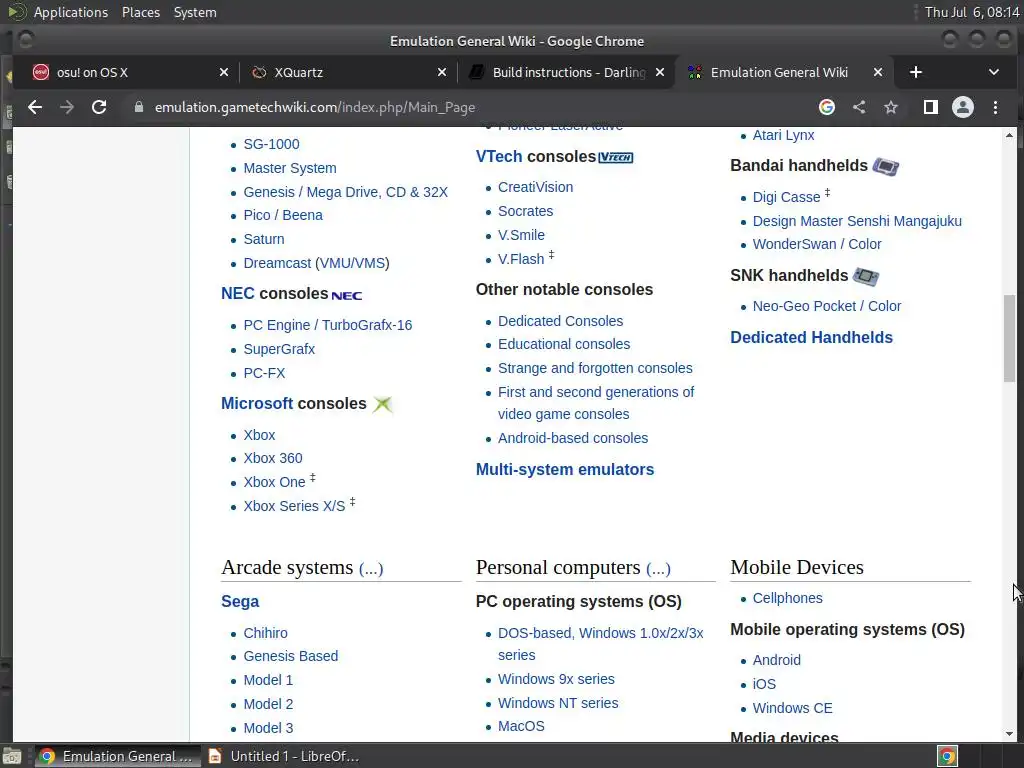This screenshot has width=1024, height=768.
Task: Open the System menu
Action: click(x=195, y=12)
